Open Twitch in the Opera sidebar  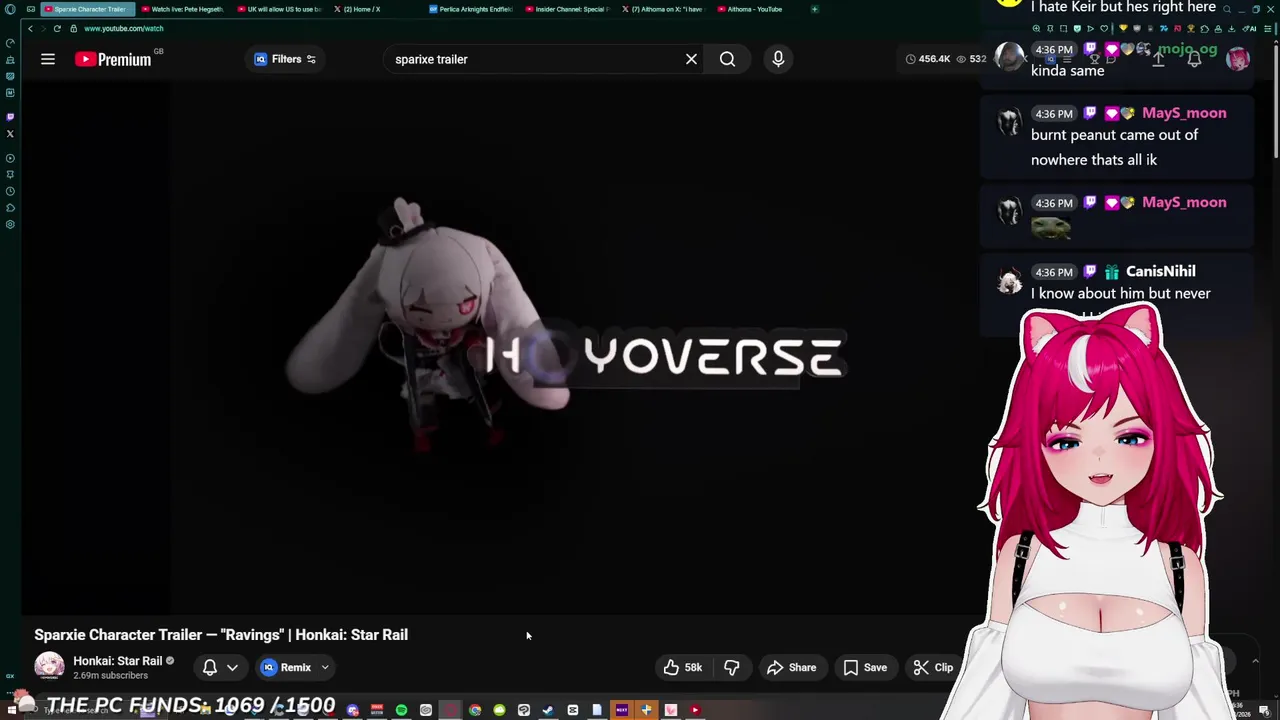(10, 117)
